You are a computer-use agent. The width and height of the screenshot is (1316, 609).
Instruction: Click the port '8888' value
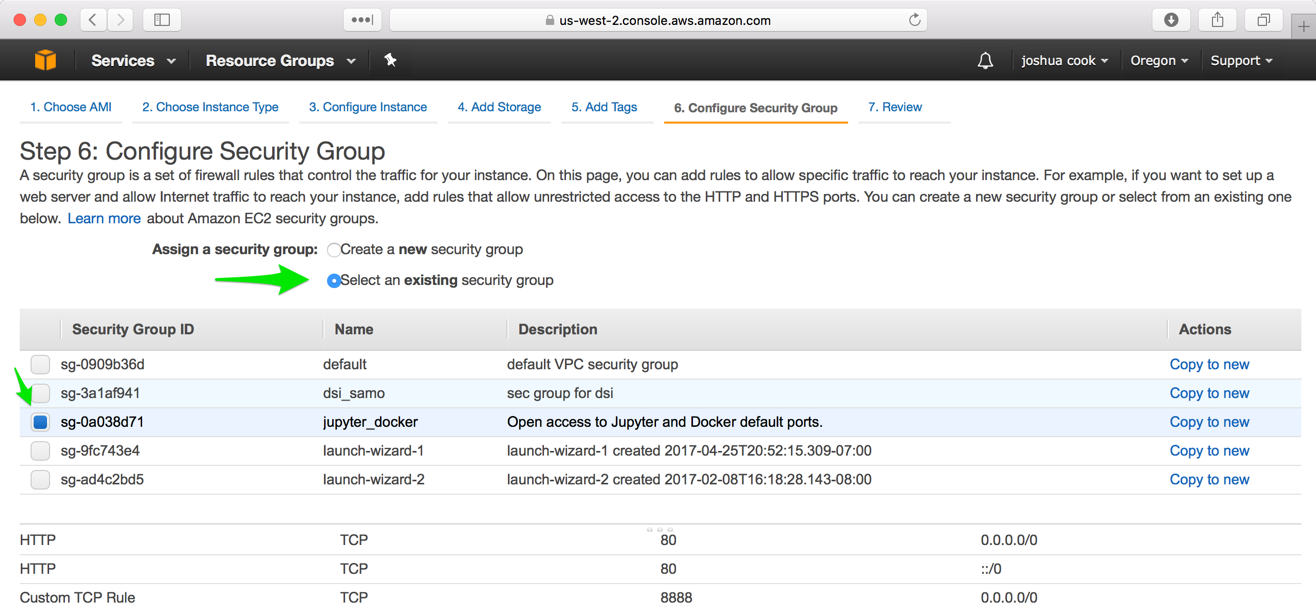tap(676, 597)
